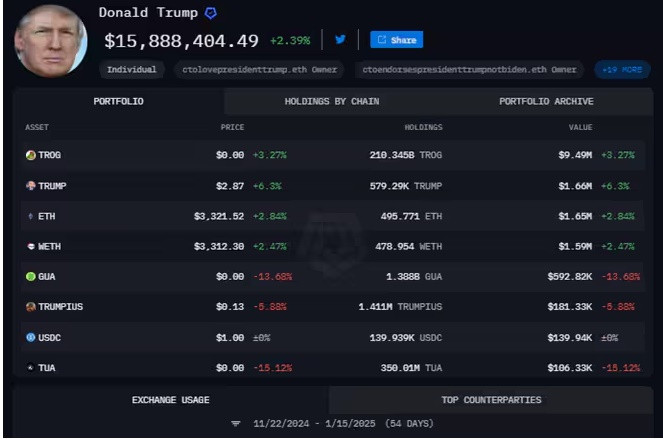Click the Donald Trump name heading
The width and height of the screenshot is (663, 439).
(x=148, y=13)
